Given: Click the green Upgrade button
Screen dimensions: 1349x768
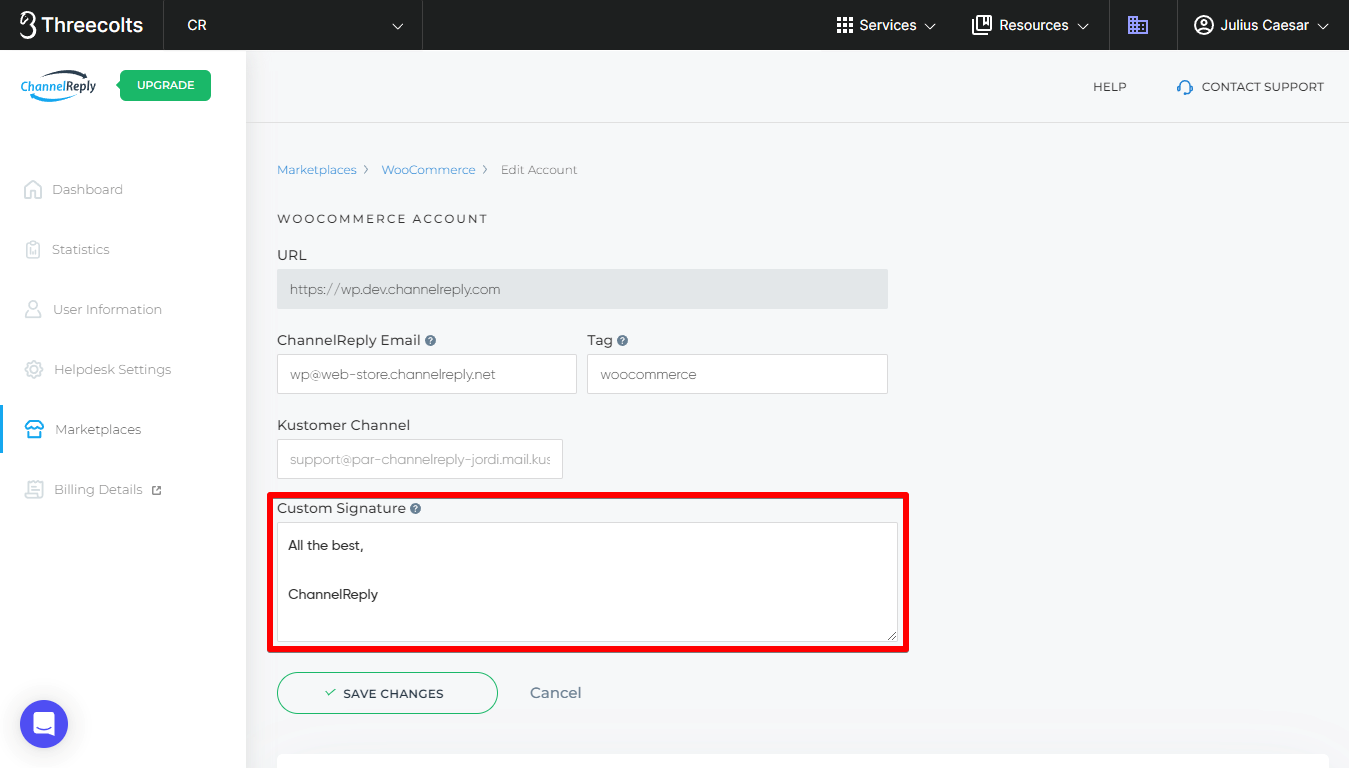Looking at the screenshot, I should pyautogui.click(x=165, y=85).
